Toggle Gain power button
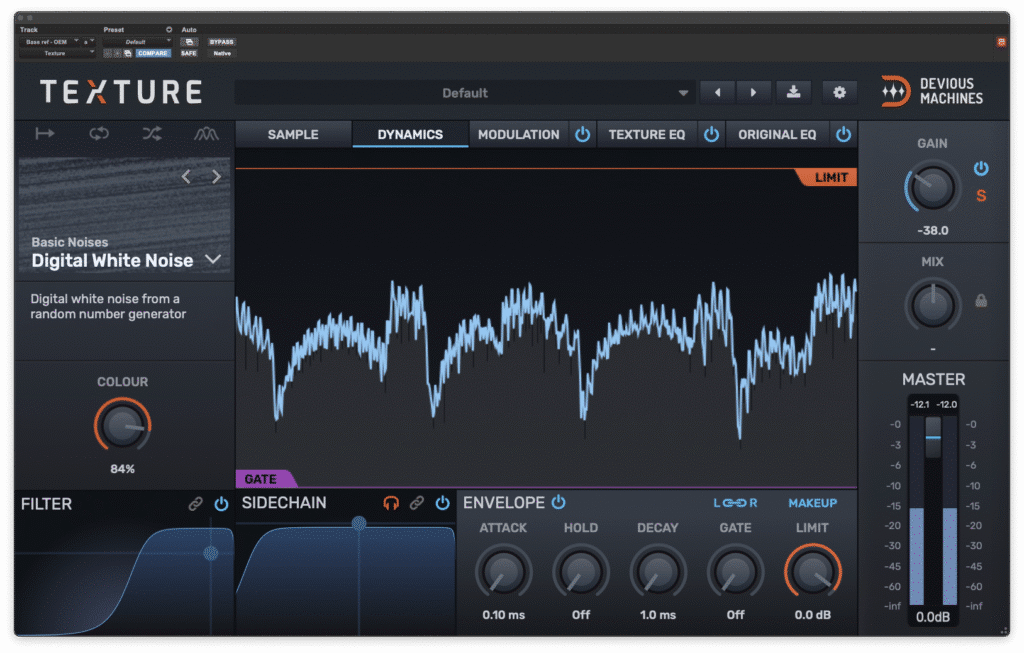The width and height of the screenshot is (1024, 653). 981,168
